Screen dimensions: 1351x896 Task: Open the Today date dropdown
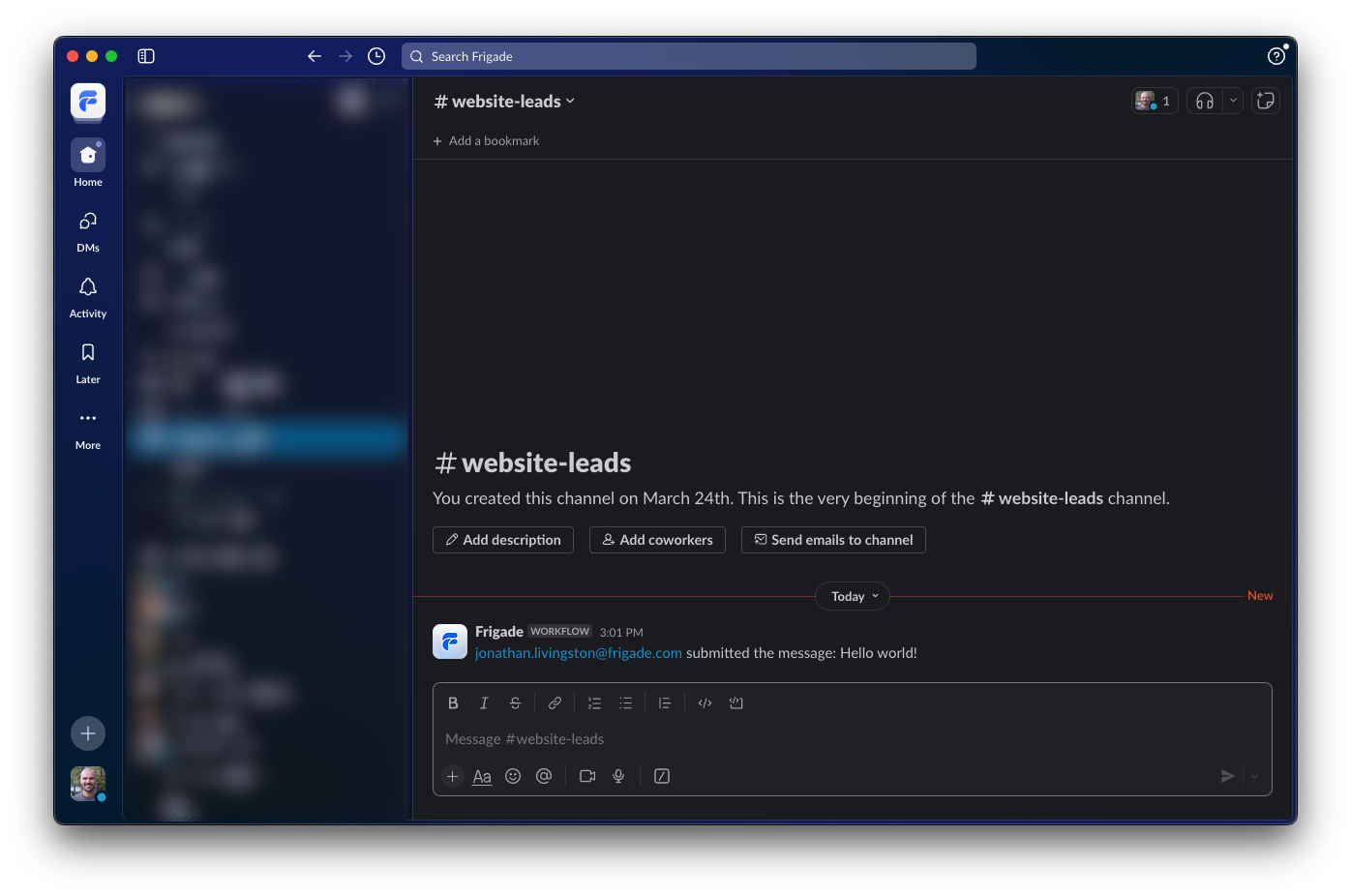coord(854,597)
